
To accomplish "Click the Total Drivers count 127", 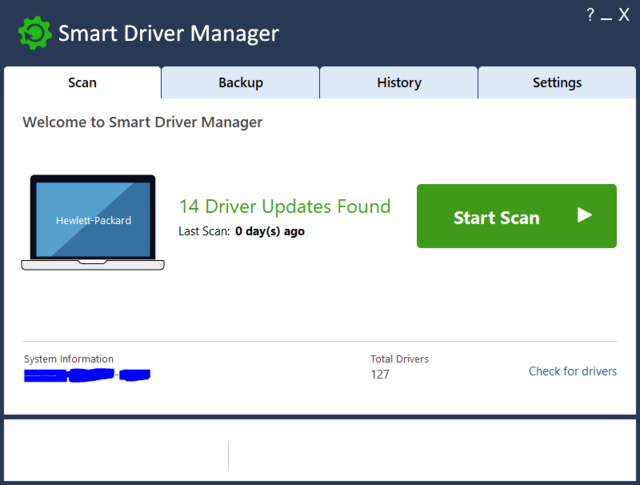I will pyautogui.click(x=380, y=374).
